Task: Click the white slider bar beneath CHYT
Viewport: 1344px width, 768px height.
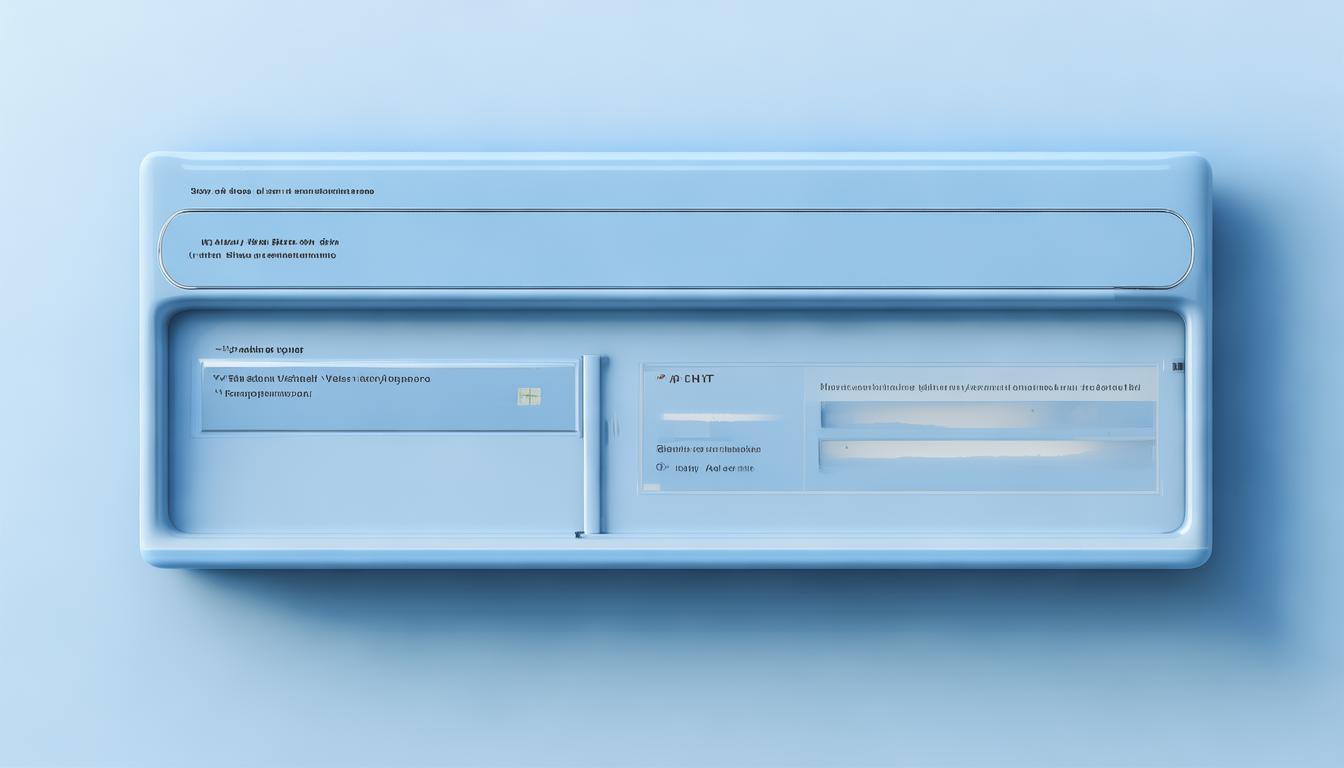Action: [x=718, y=417]
